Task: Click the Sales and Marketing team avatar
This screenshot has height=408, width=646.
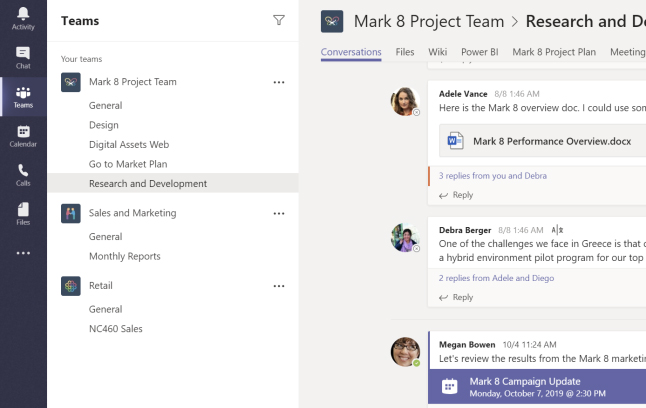Action: click(71, 213)
